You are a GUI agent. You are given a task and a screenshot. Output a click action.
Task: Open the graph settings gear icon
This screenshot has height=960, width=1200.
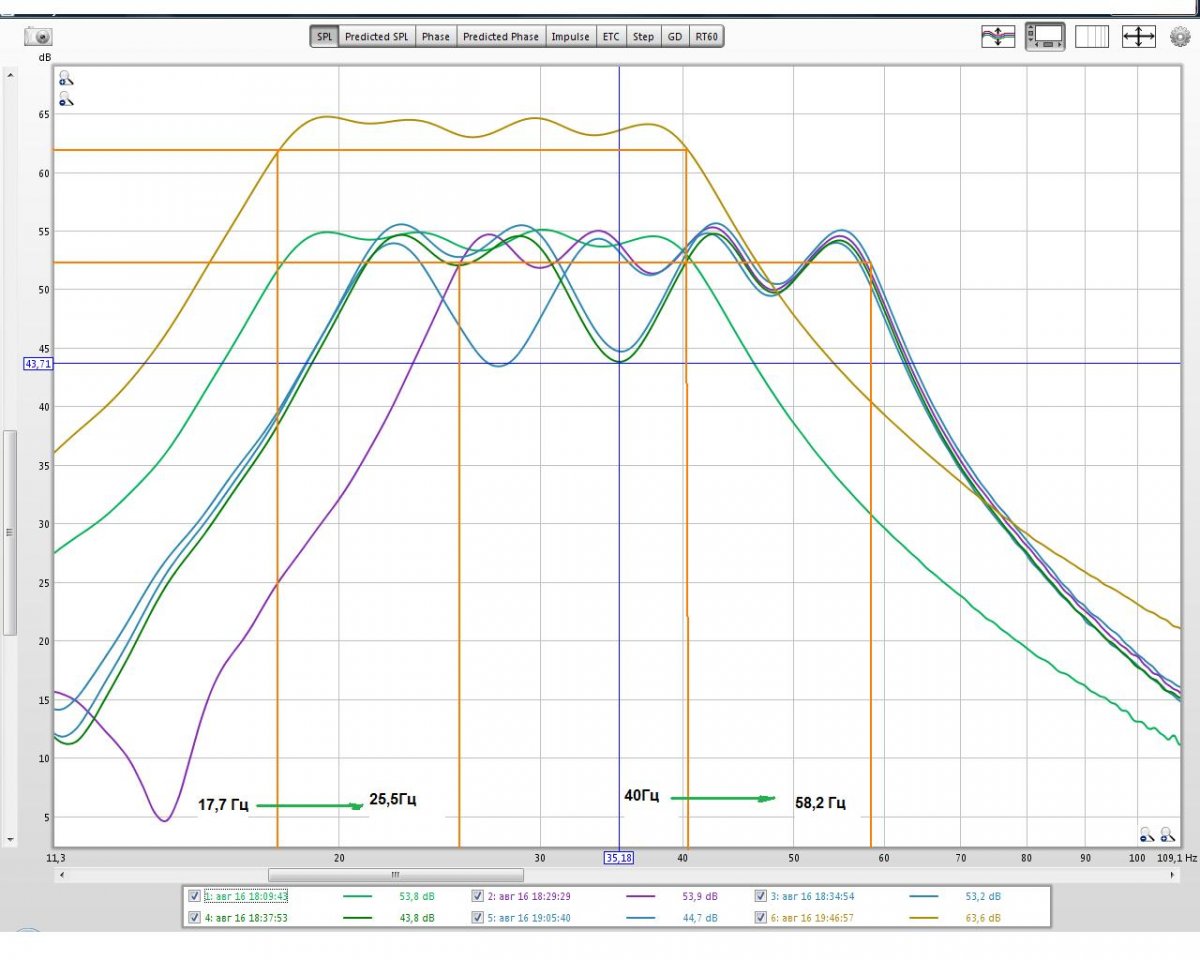click(1180, 37)
